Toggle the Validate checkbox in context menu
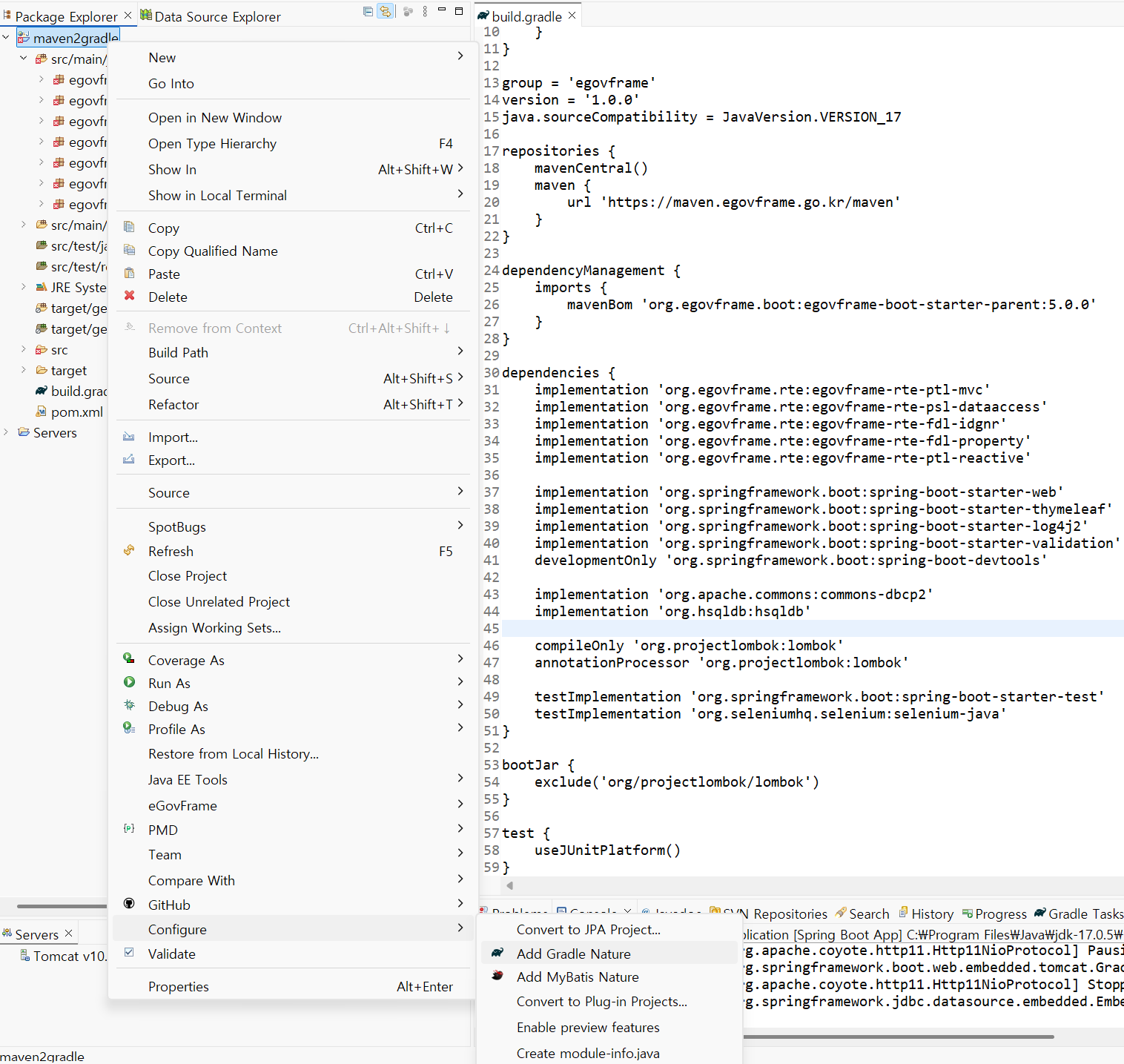This screenshot has width=1124, height=1064. click(x=130, y=953)
